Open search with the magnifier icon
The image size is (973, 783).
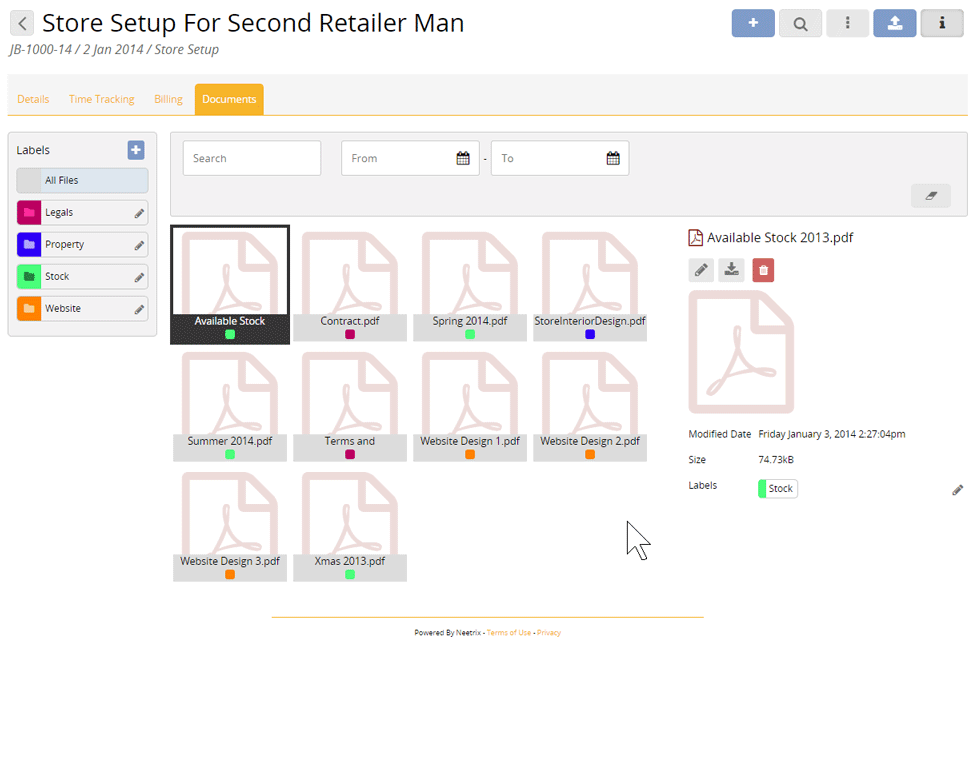click(x=800, y=24)
